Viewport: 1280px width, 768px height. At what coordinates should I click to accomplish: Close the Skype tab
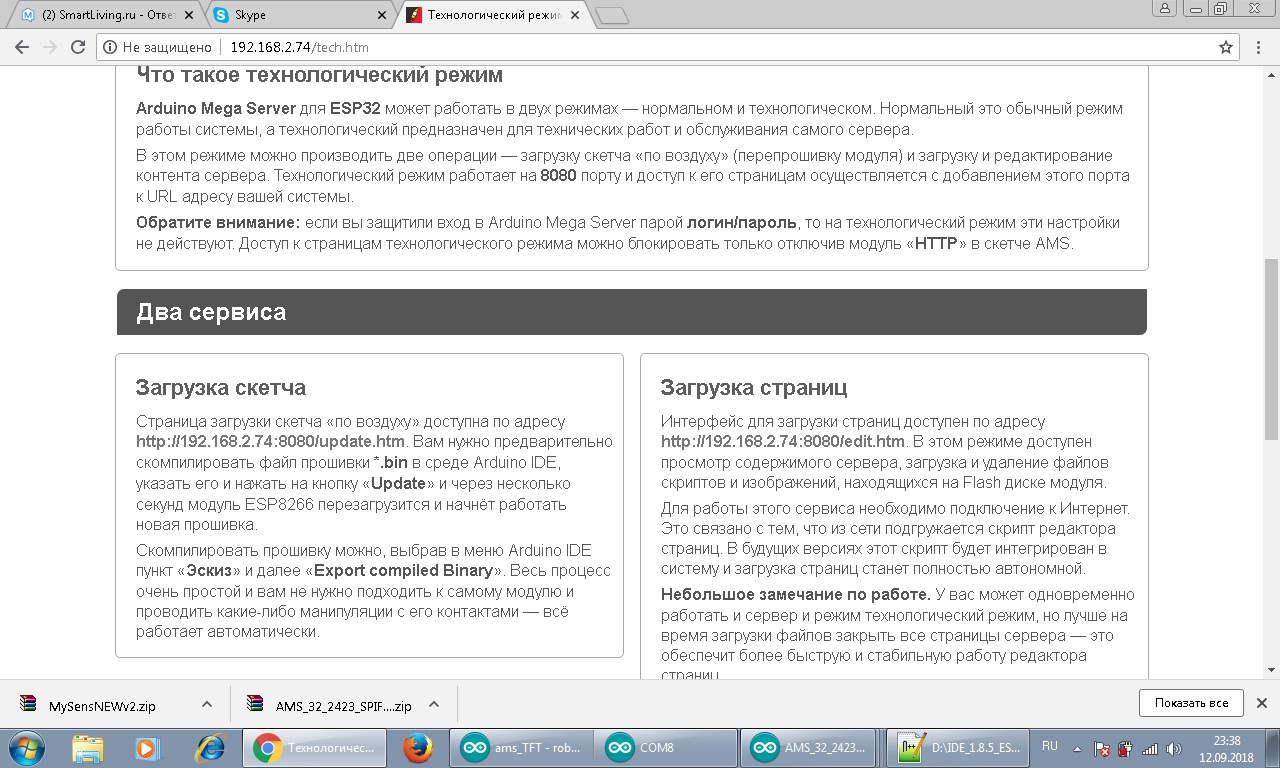(x=381, y=15)
